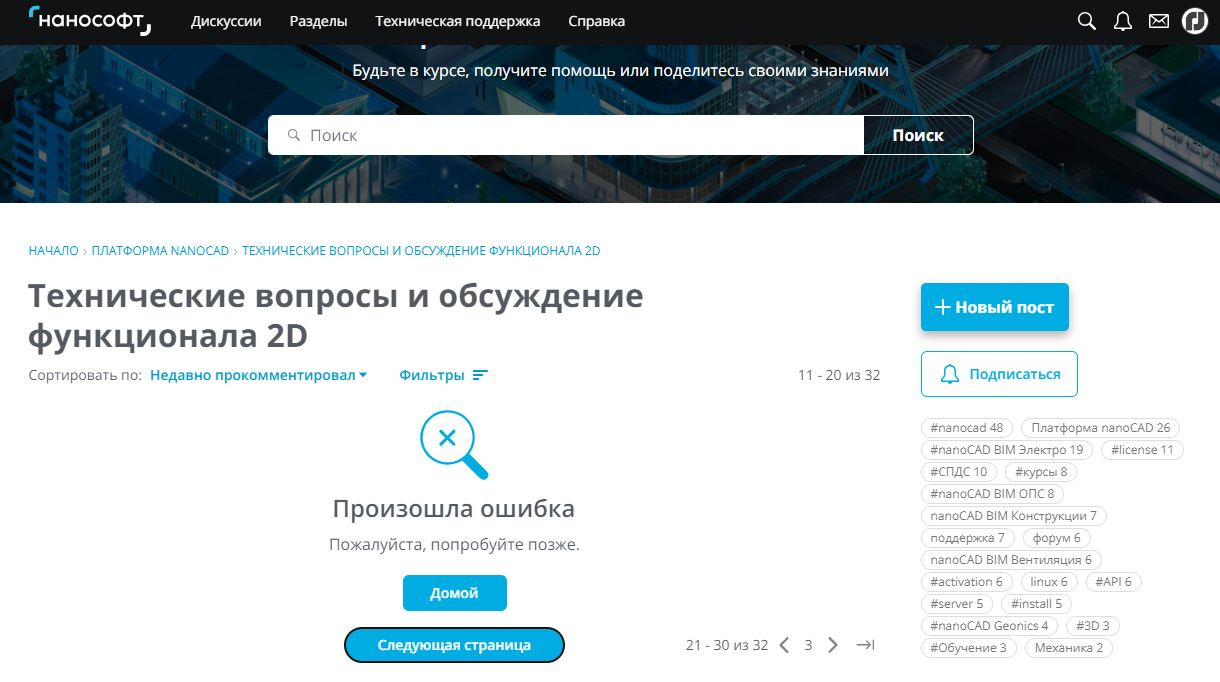The image size is (1220, 682).
Task: Select the поддержка 7 tag
Action: [968, 538]
